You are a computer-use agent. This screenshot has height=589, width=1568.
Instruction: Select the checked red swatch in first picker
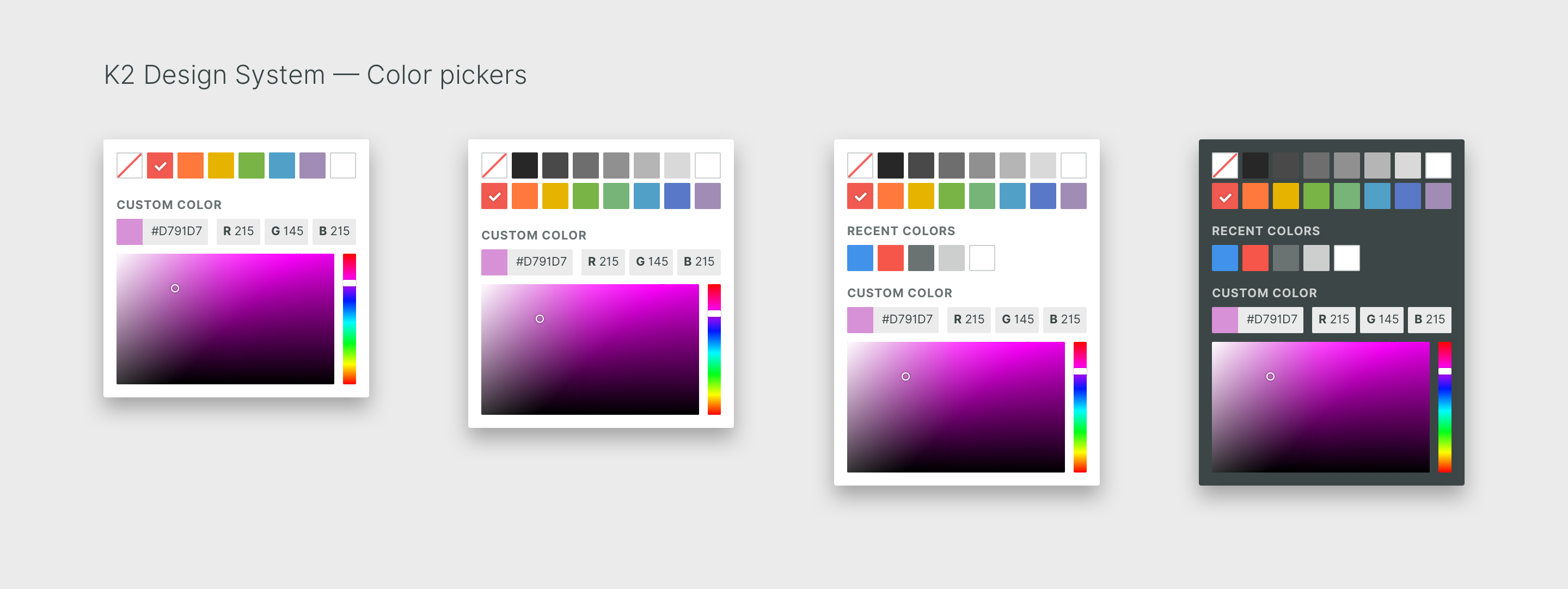click(x=160, y=165)
